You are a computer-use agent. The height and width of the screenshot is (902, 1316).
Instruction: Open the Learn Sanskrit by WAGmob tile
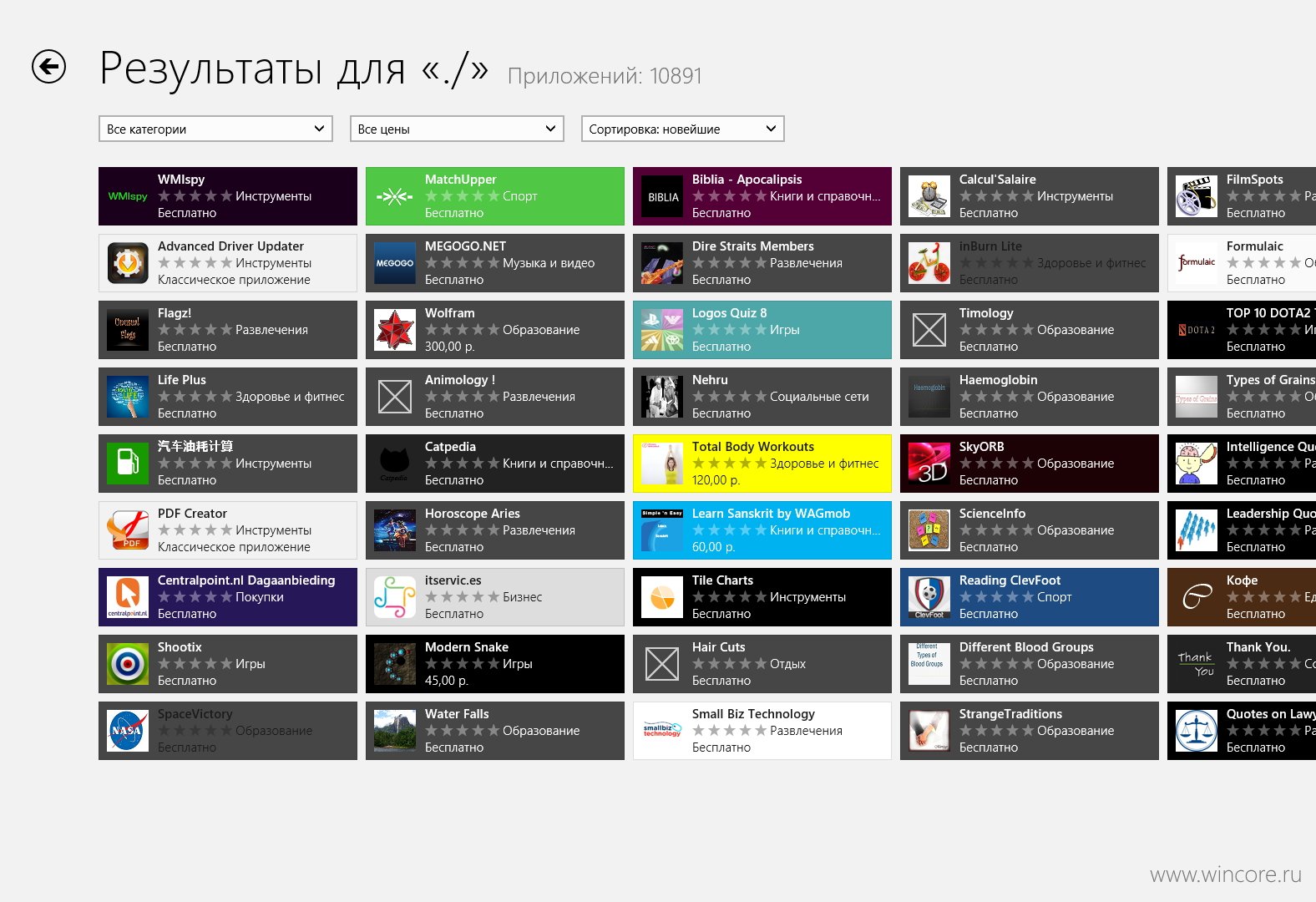click(x=762, y=530)
